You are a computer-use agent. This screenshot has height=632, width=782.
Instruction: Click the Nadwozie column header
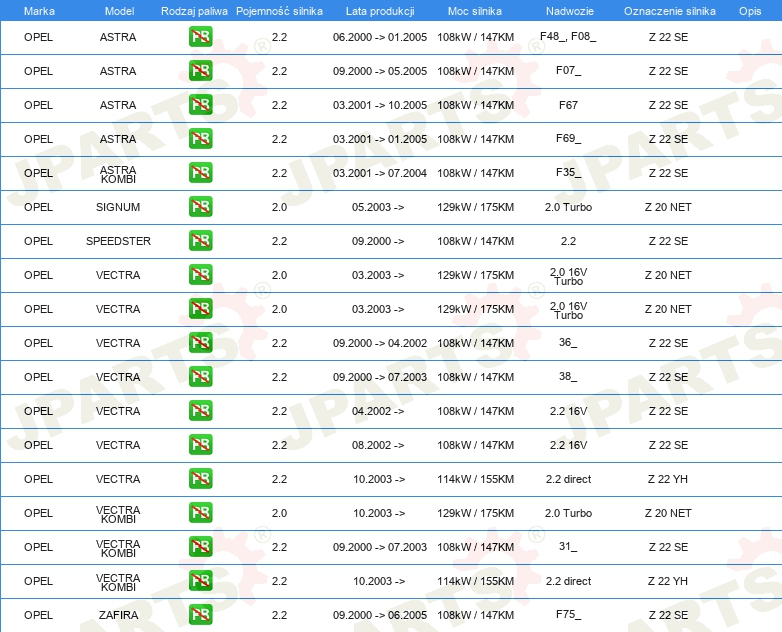(x=570, y=11)
